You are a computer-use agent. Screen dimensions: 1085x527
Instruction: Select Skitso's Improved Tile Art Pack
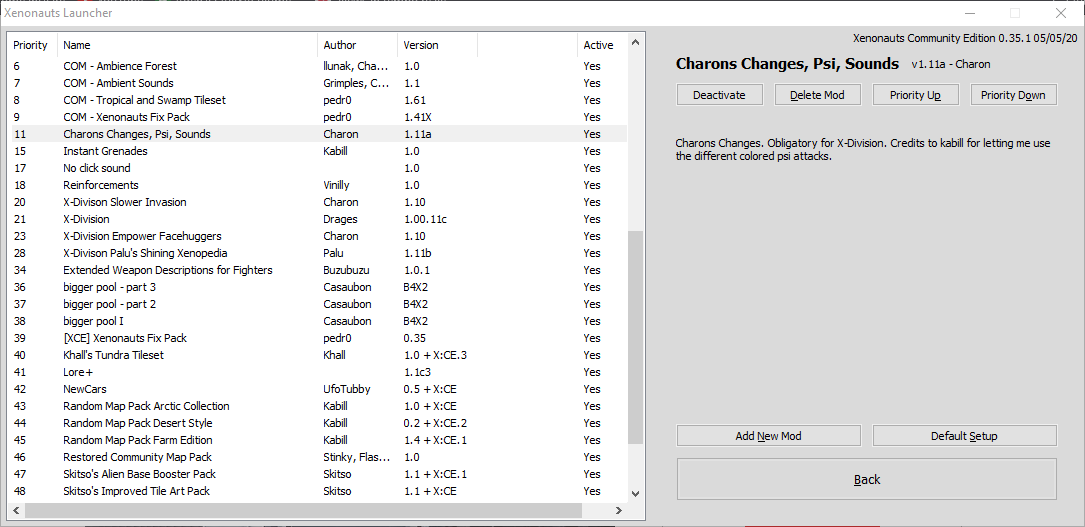pos(318,491)
